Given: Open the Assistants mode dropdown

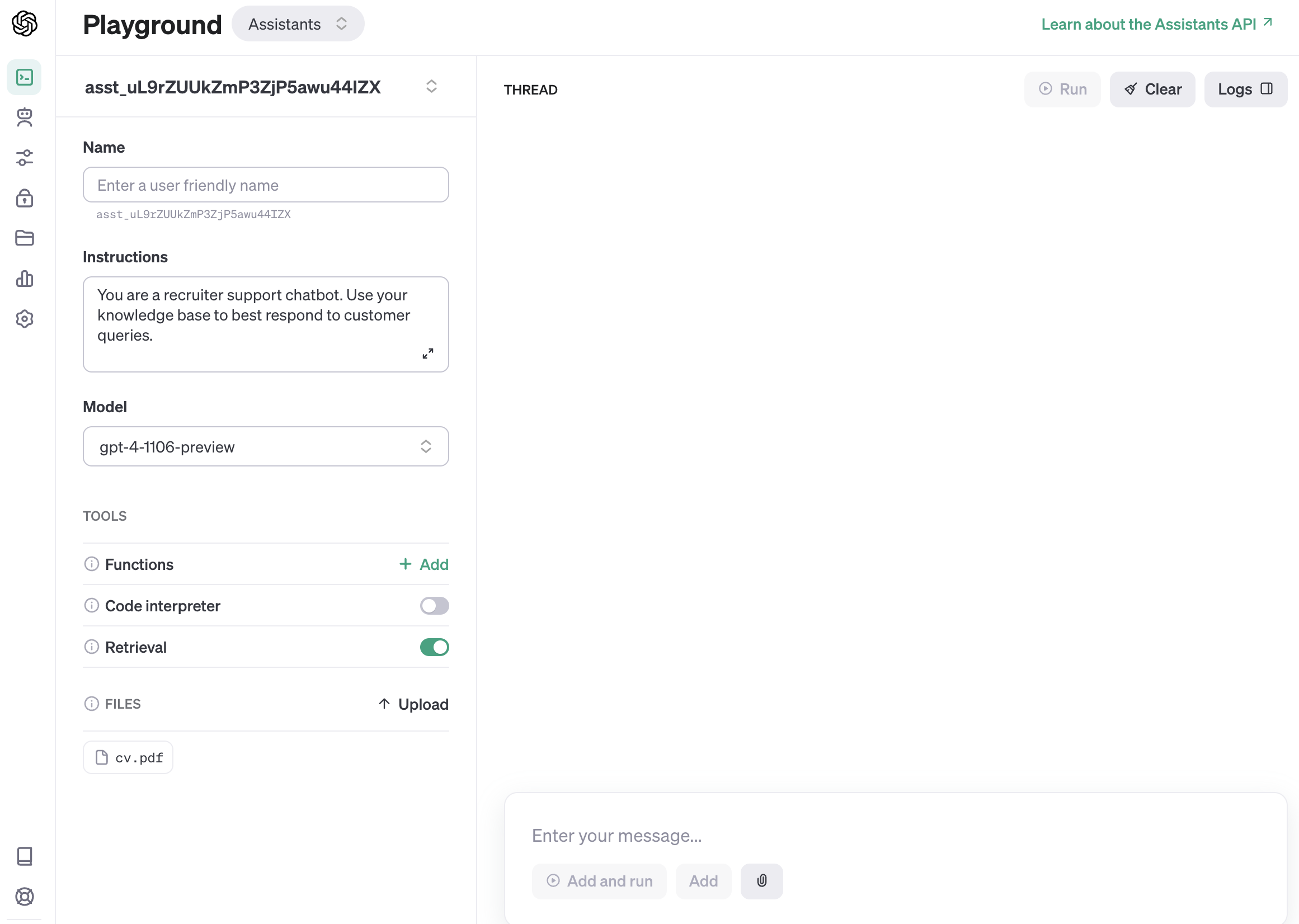Looking at the screenshot, I should pos(298,23).
